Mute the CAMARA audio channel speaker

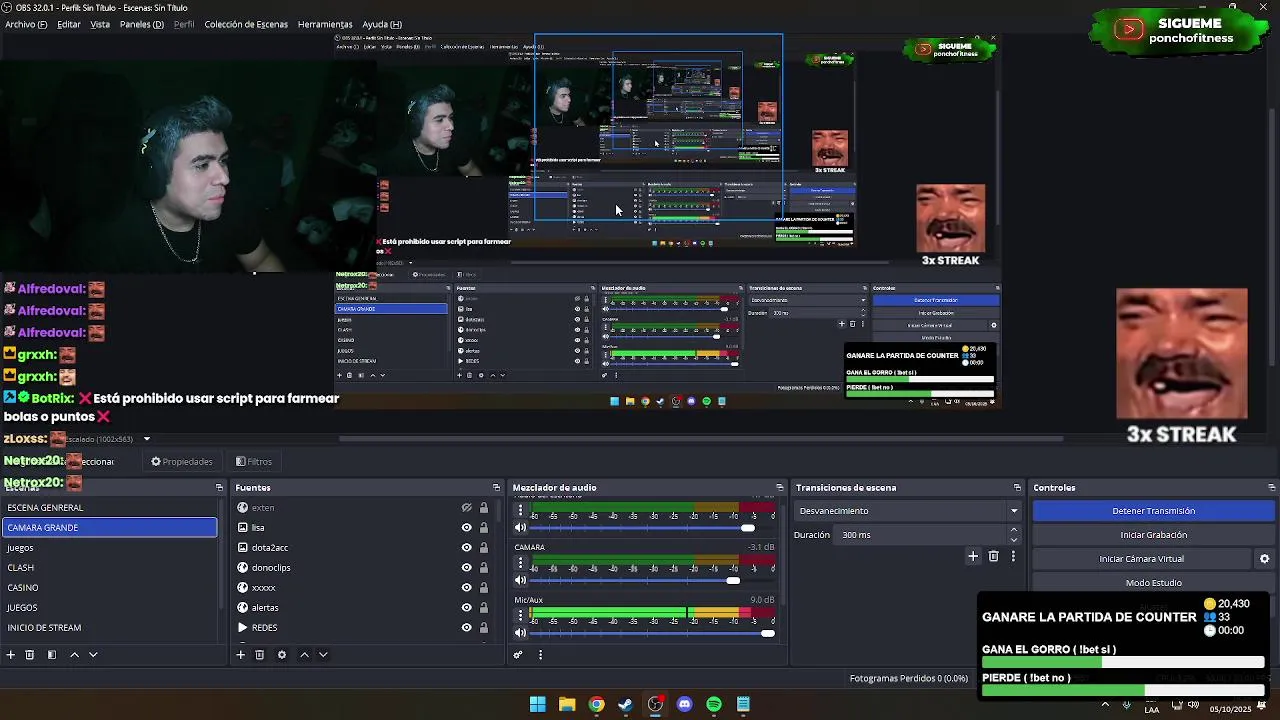click(x=520, y=580)
